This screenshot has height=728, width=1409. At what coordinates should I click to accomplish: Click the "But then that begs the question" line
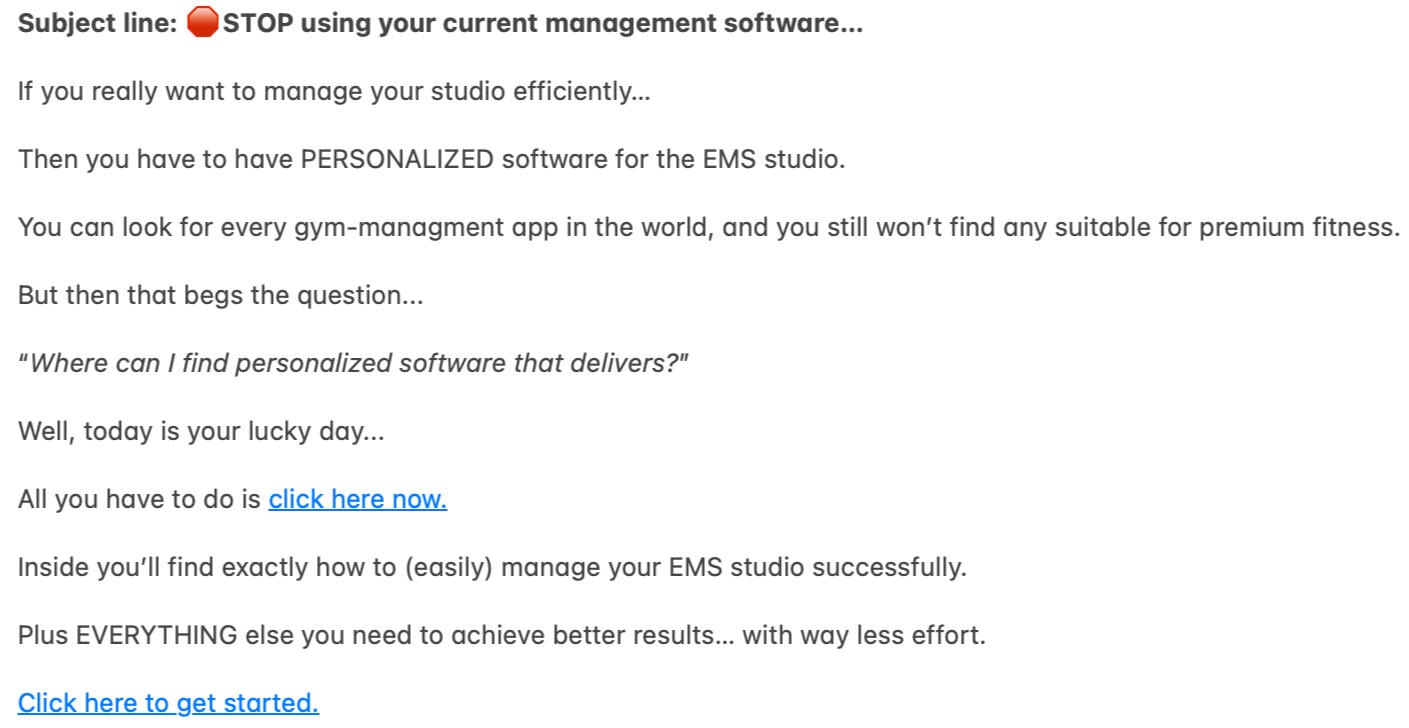coord(220,295)
